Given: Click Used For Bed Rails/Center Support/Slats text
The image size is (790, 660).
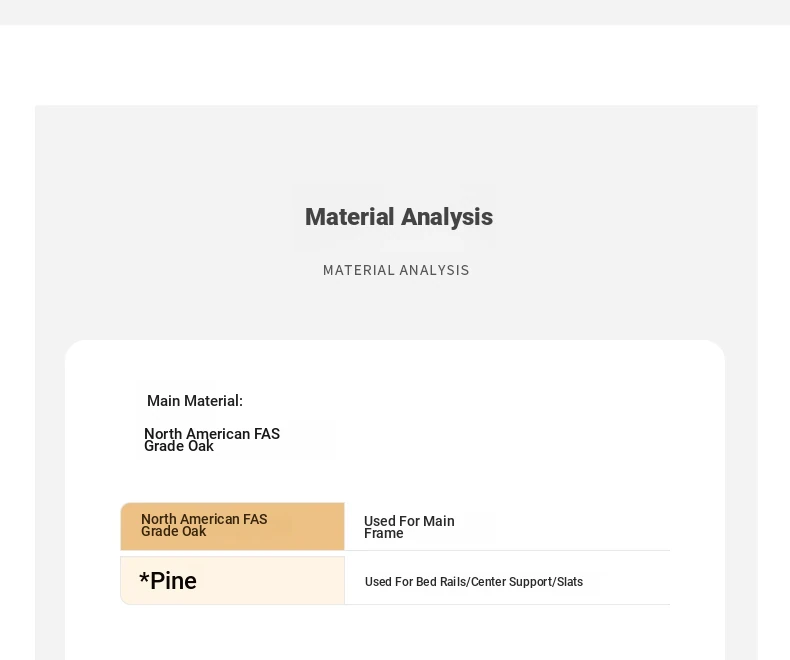Looking at the screenshot, I should coord(474,582).
